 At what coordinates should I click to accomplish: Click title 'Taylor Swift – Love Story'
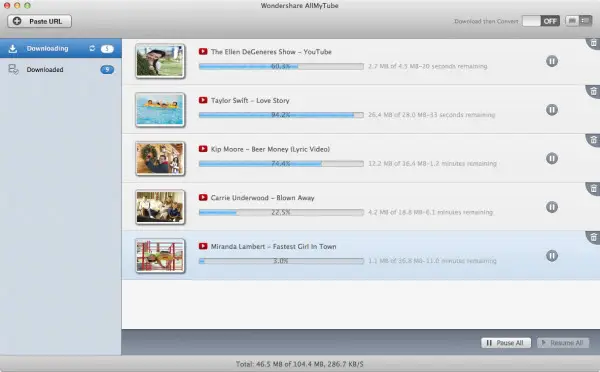250,100
